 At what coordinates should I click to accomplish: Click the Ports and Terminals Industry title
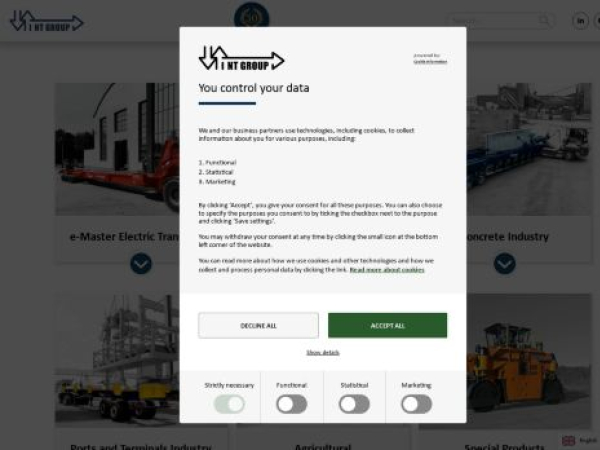click(141, 447)
